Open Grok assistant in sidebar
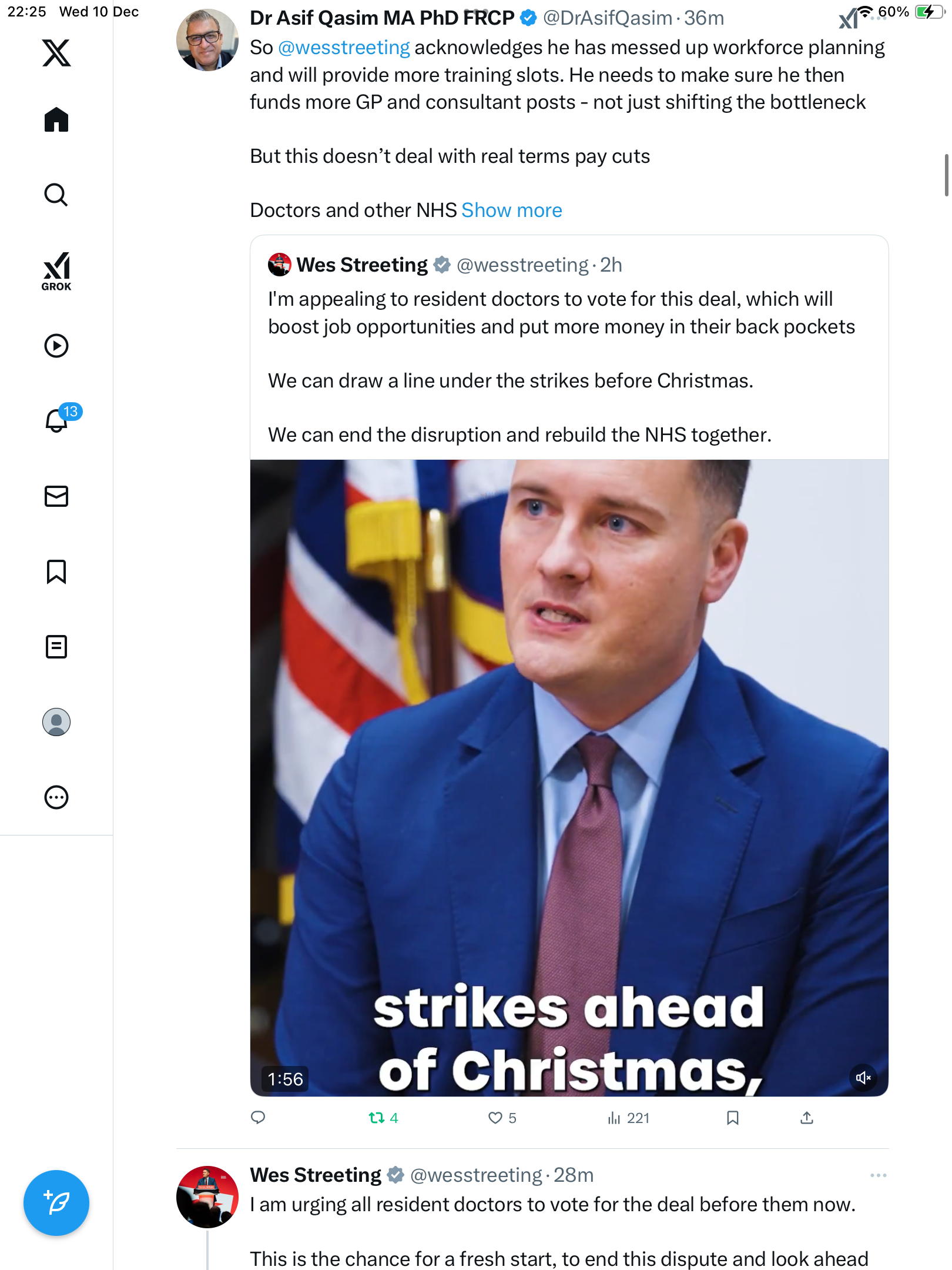Viewport: 952px width, 1270px height. pyautogui.click(x=56, y=271)
